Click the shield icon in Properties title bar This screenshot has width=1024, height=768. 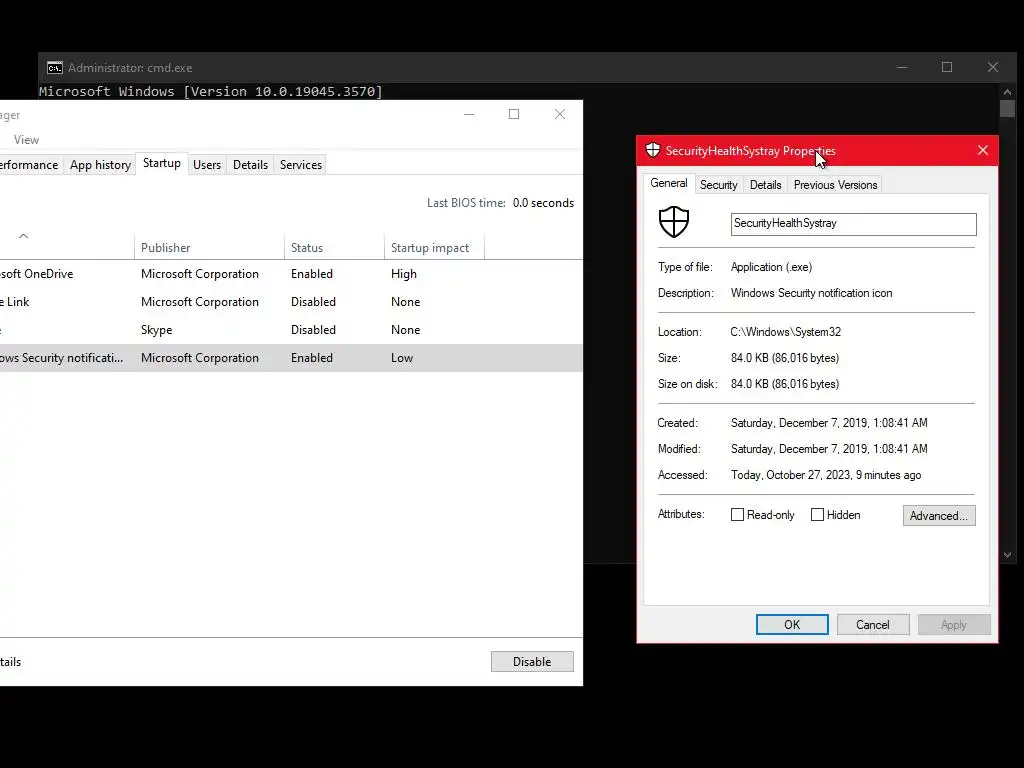(652, 150)
